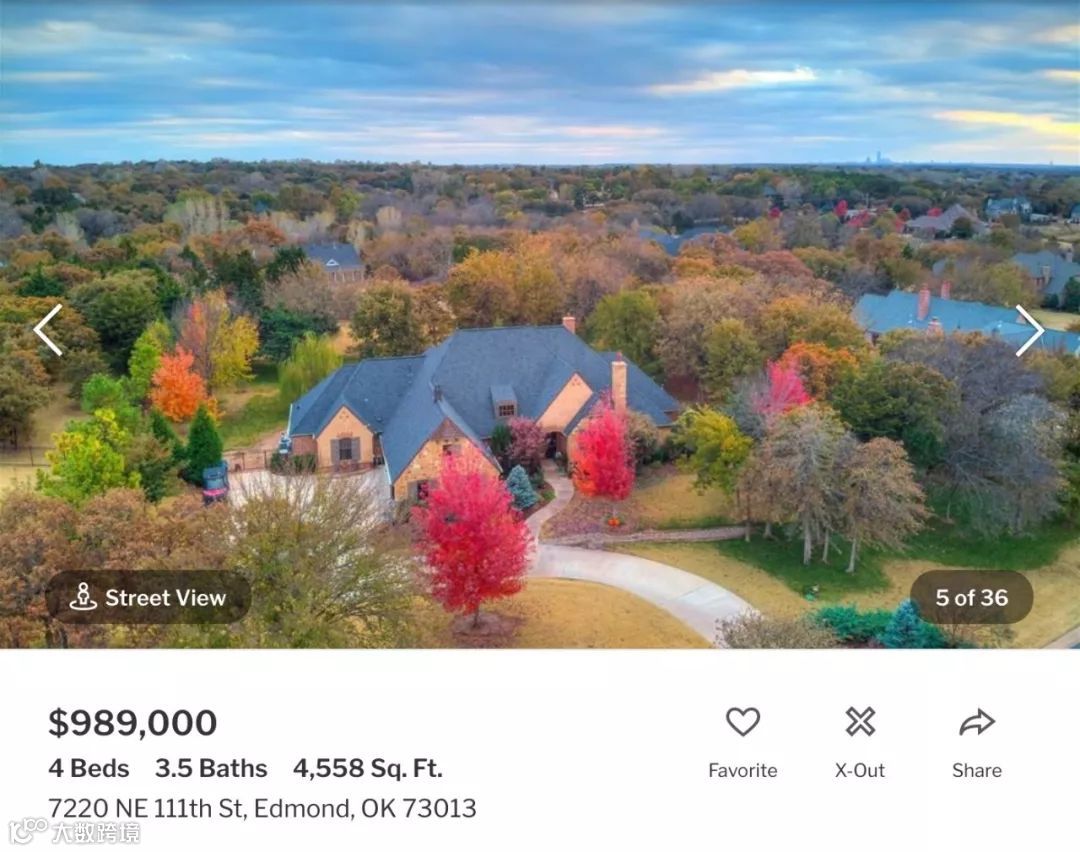
Task: Click the Favorite heart icon
Action: pos(742,722)
